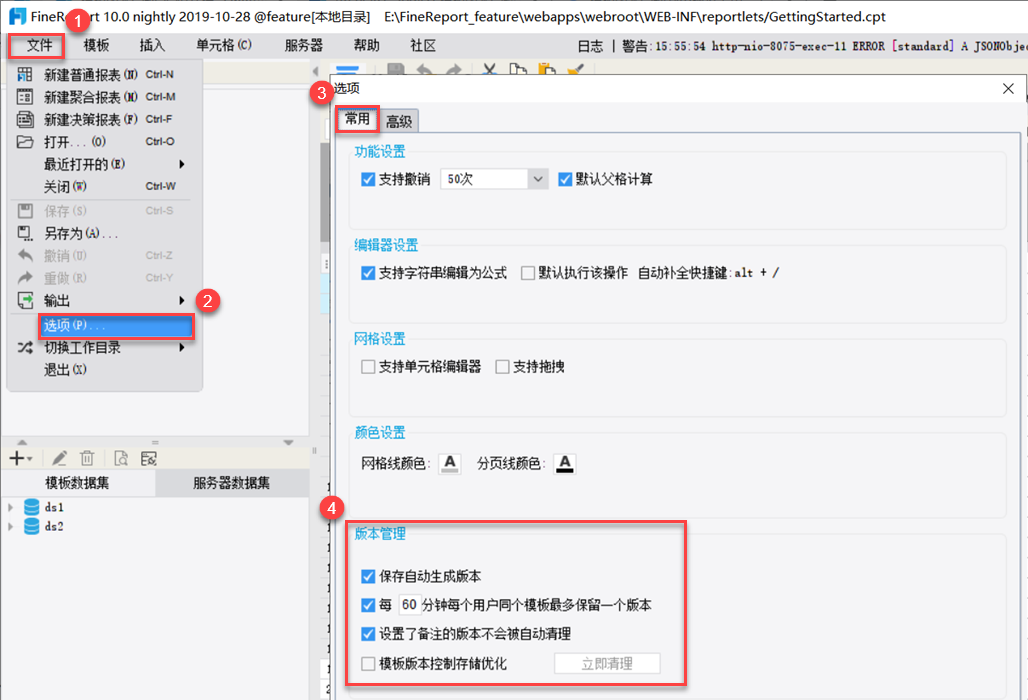Image resolution: width=1028 pixels, height=700 pixels.
Task: Enable 默认执行该操作 checkbox
Action: click(x=528, y=273)
